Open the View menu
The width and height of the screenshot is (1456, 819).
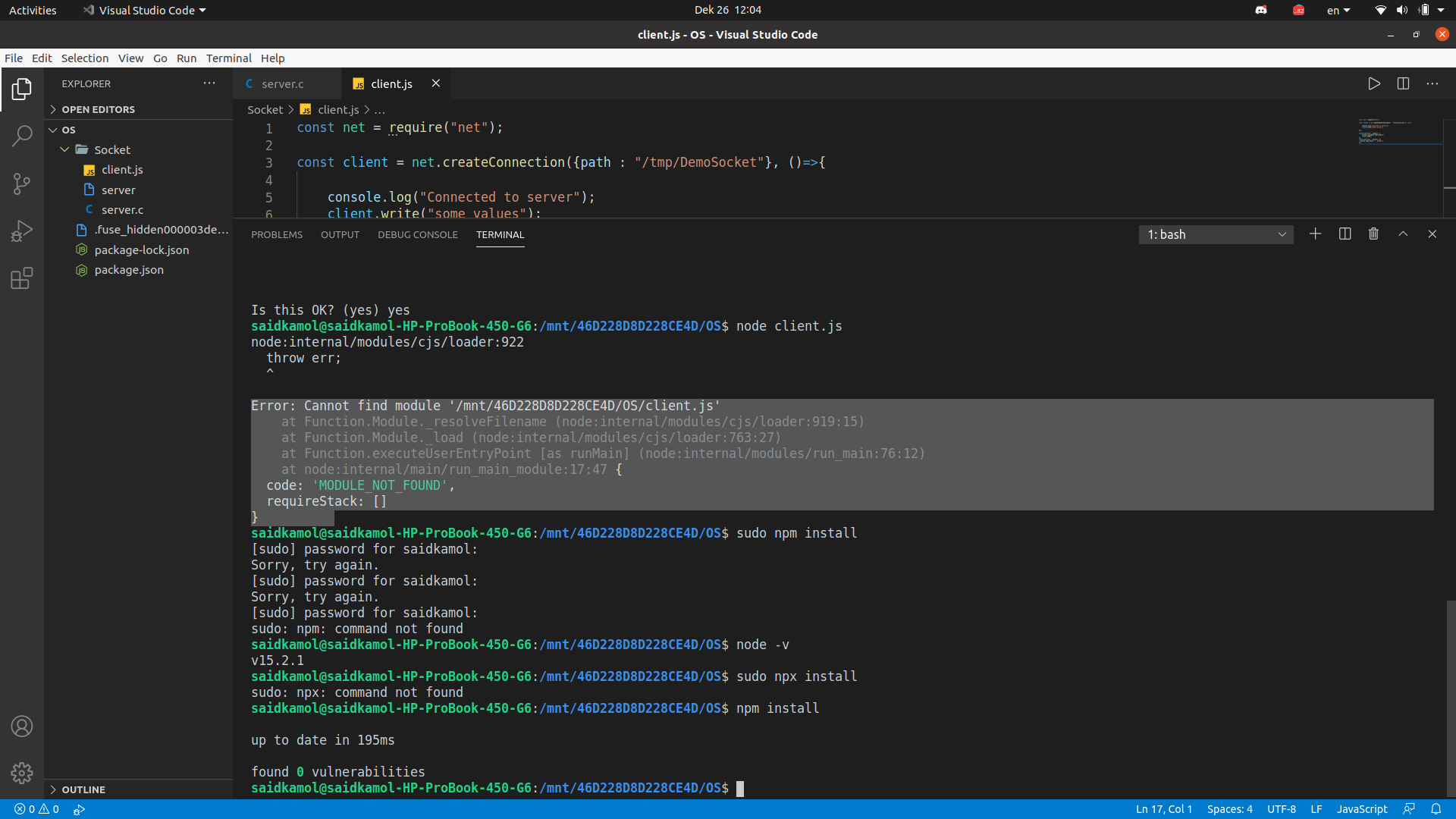[130, 58]
